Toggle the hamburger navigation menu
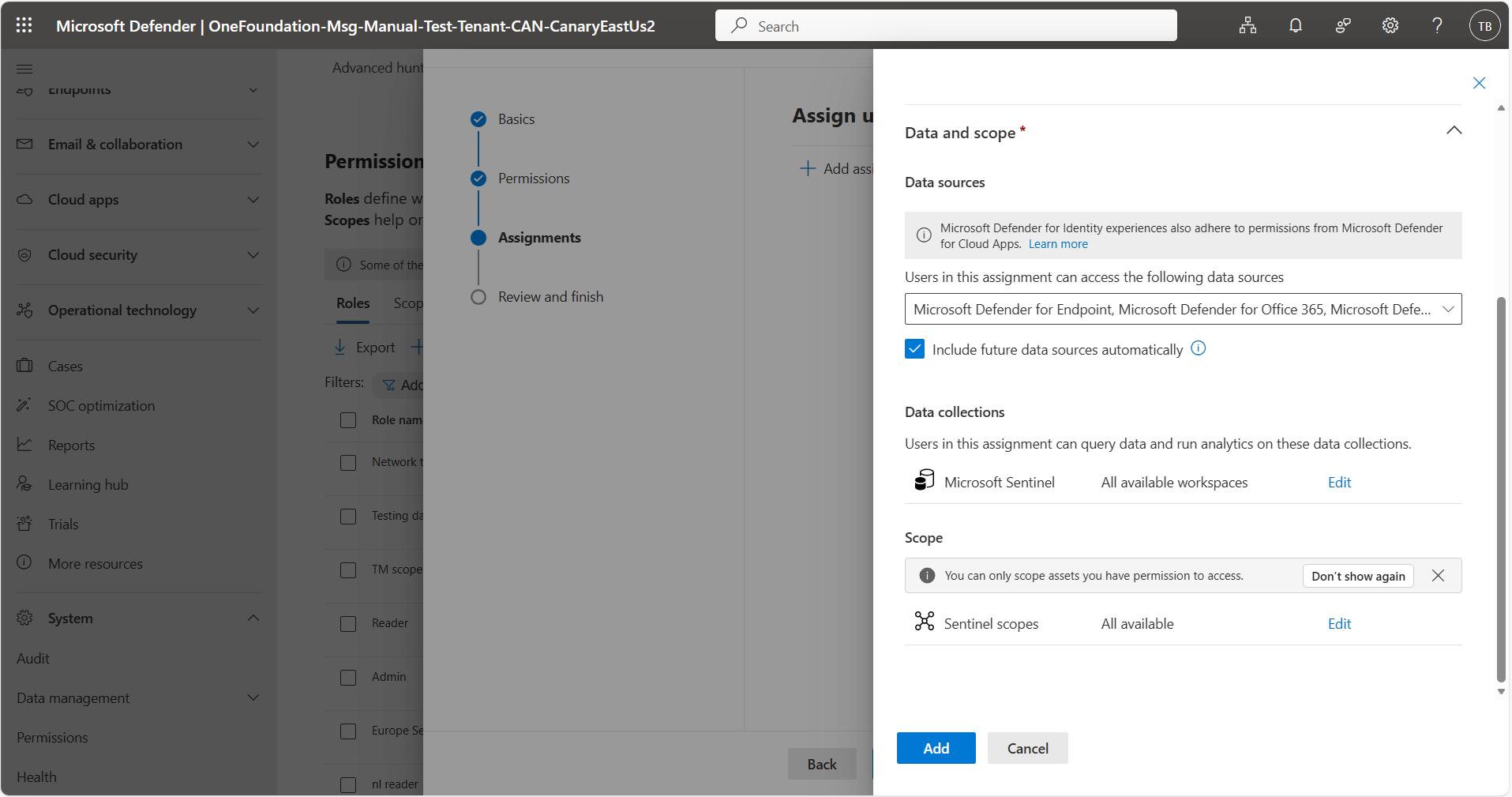This screenshot has width=1512, height=797. [24, 69]
